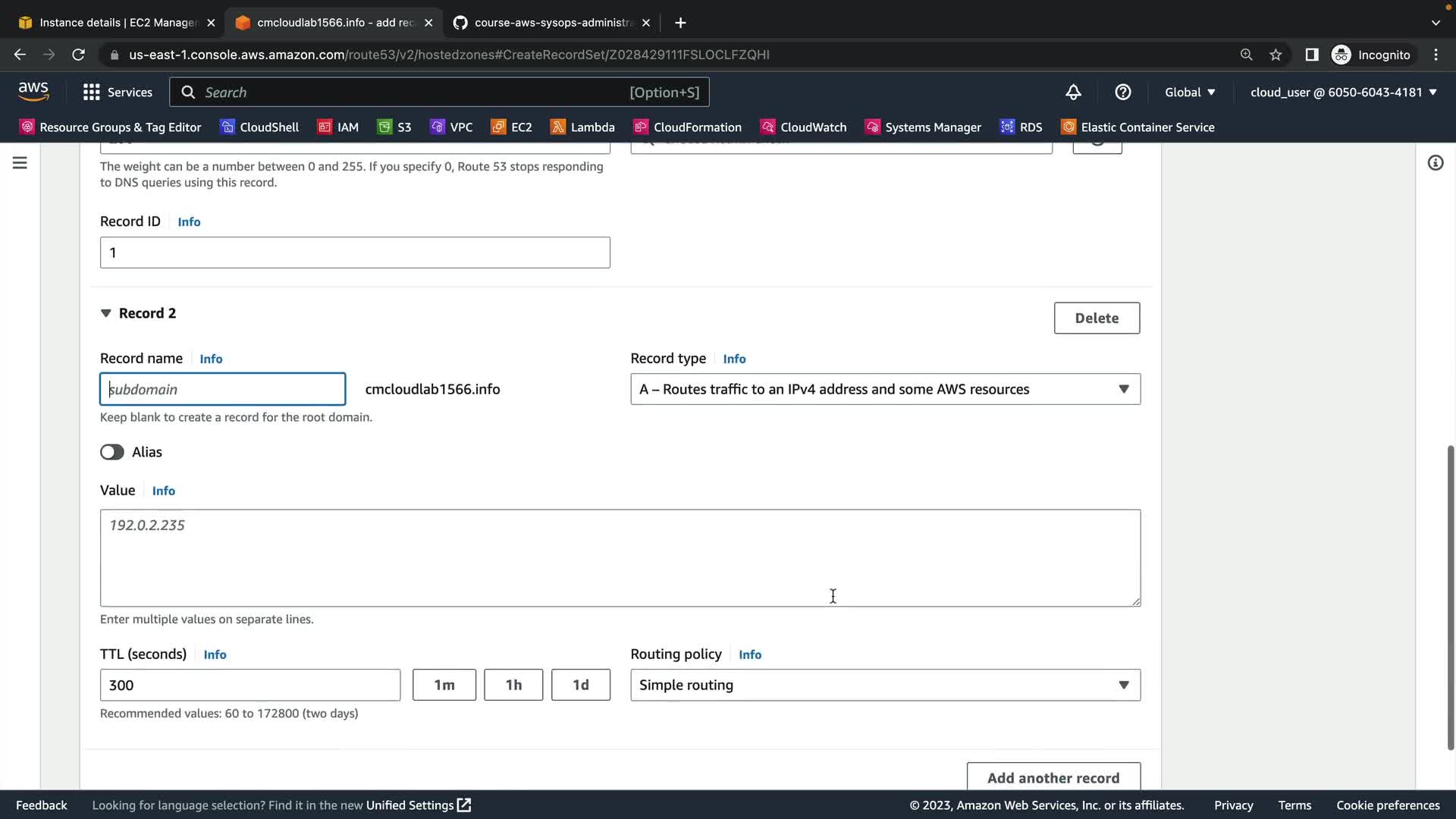Viewport: 1456px width, 819px height.
Task: Switch to the course-aws-sysops GitHub tab
Action: coord(552,23)
